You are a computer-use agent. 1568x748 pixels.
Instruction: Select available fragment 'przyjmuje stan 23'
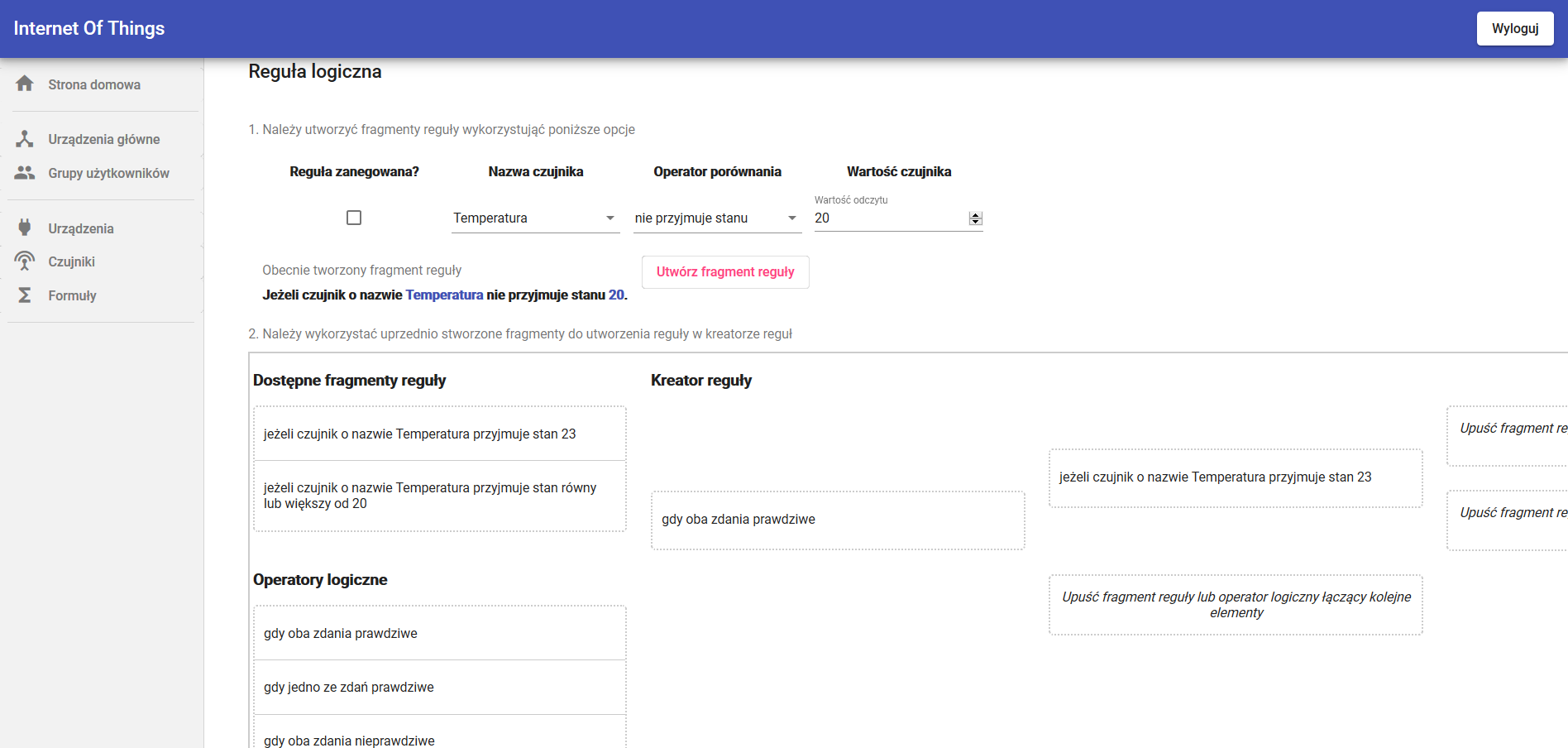click(x=440, y=434)
